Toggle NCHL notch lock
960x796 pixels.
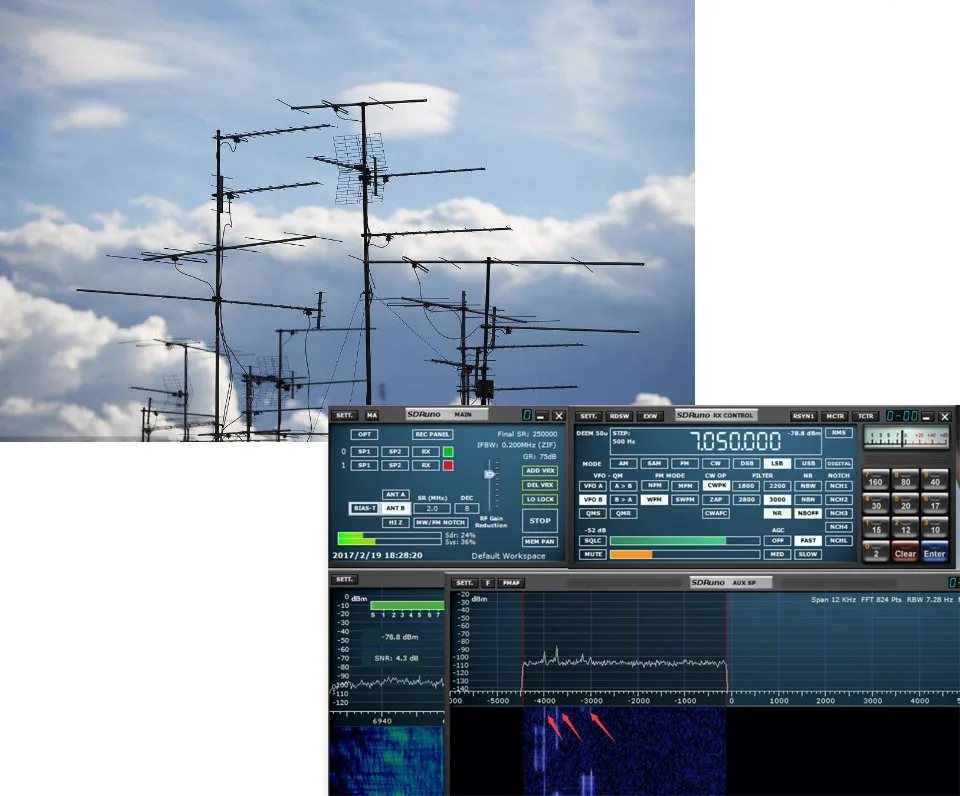point(839,541)
